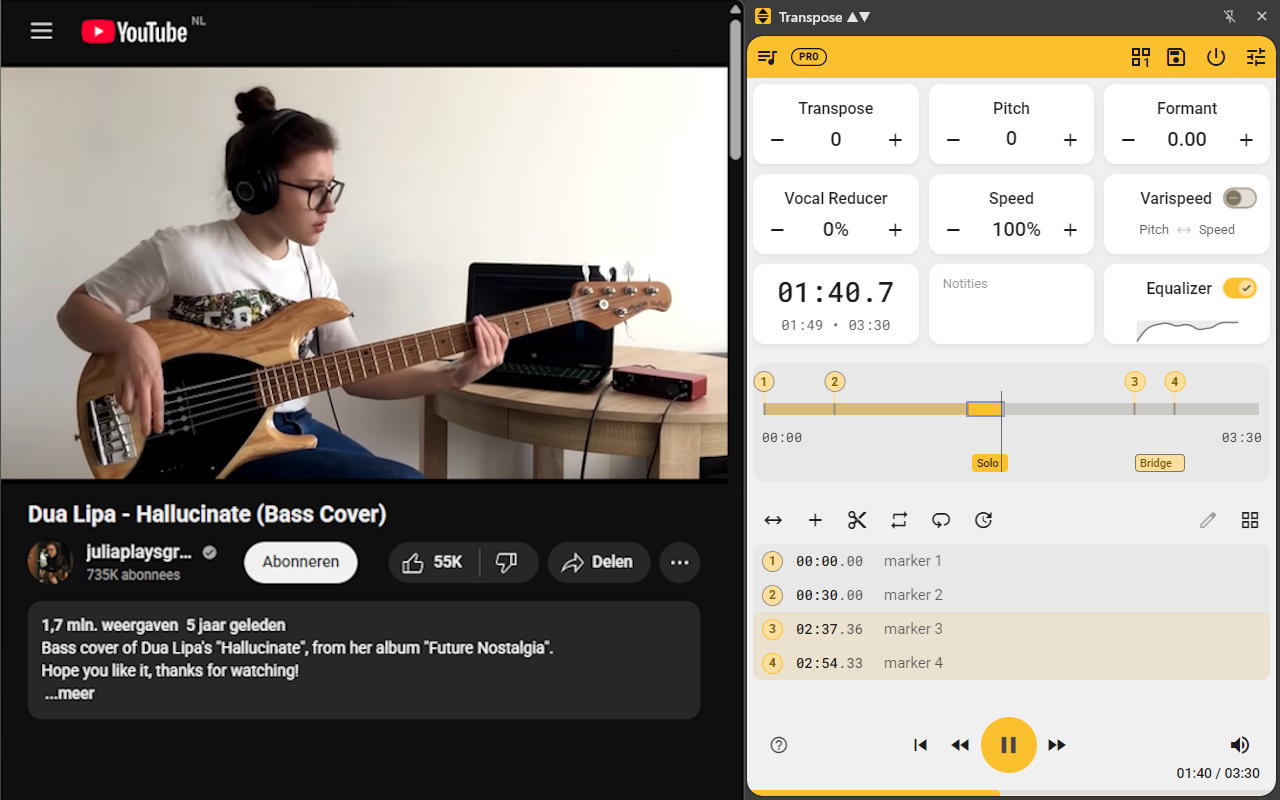Image resolution: width=1280 pixels, height=800 pixels.
Task: Select marker 2 row at 00:30.00
Action: [x=1011, y=595]
